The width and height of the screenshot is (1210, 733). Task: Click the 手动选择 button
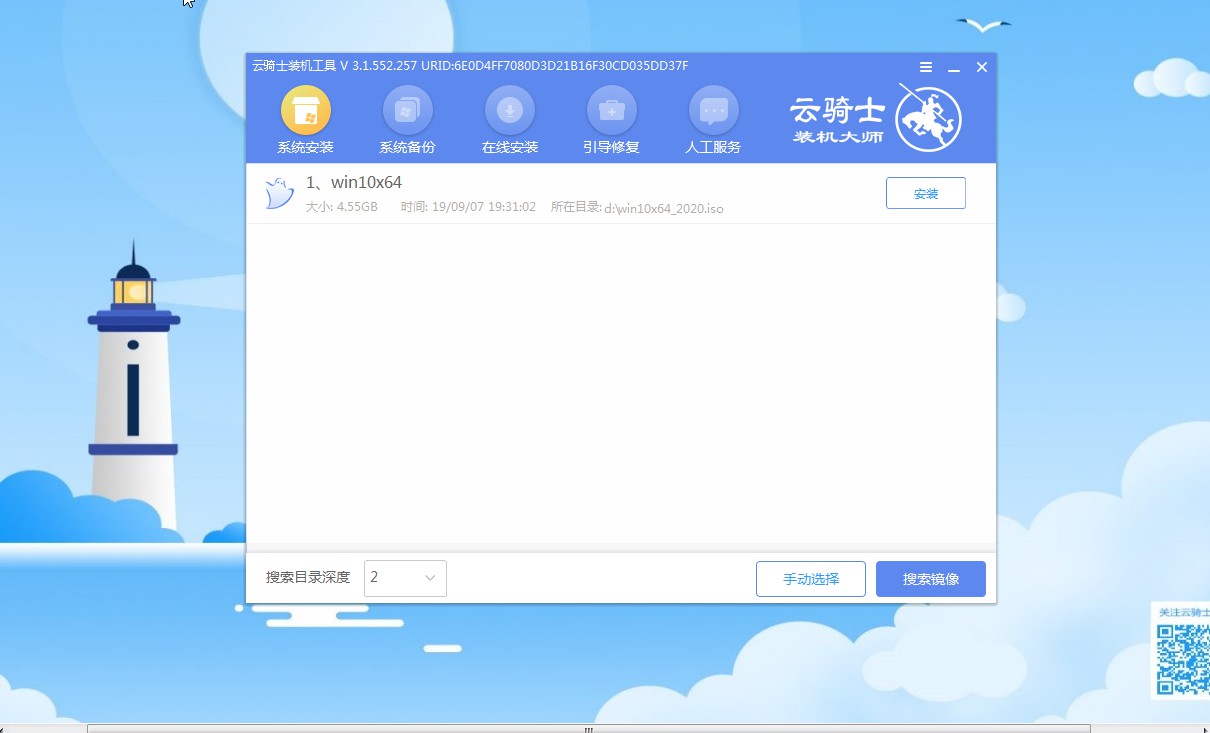click(810, 578)
